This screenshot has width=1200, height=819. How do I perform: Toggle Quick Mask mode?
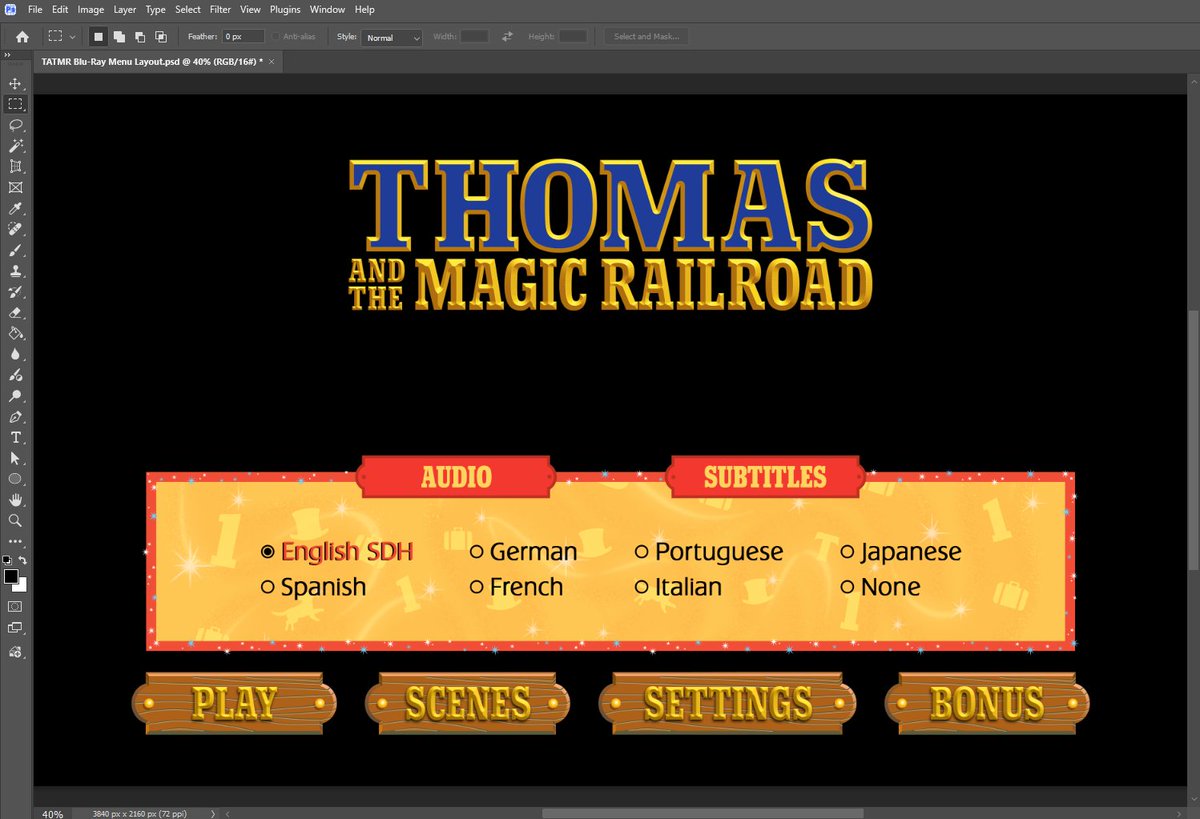coord(16,606)
